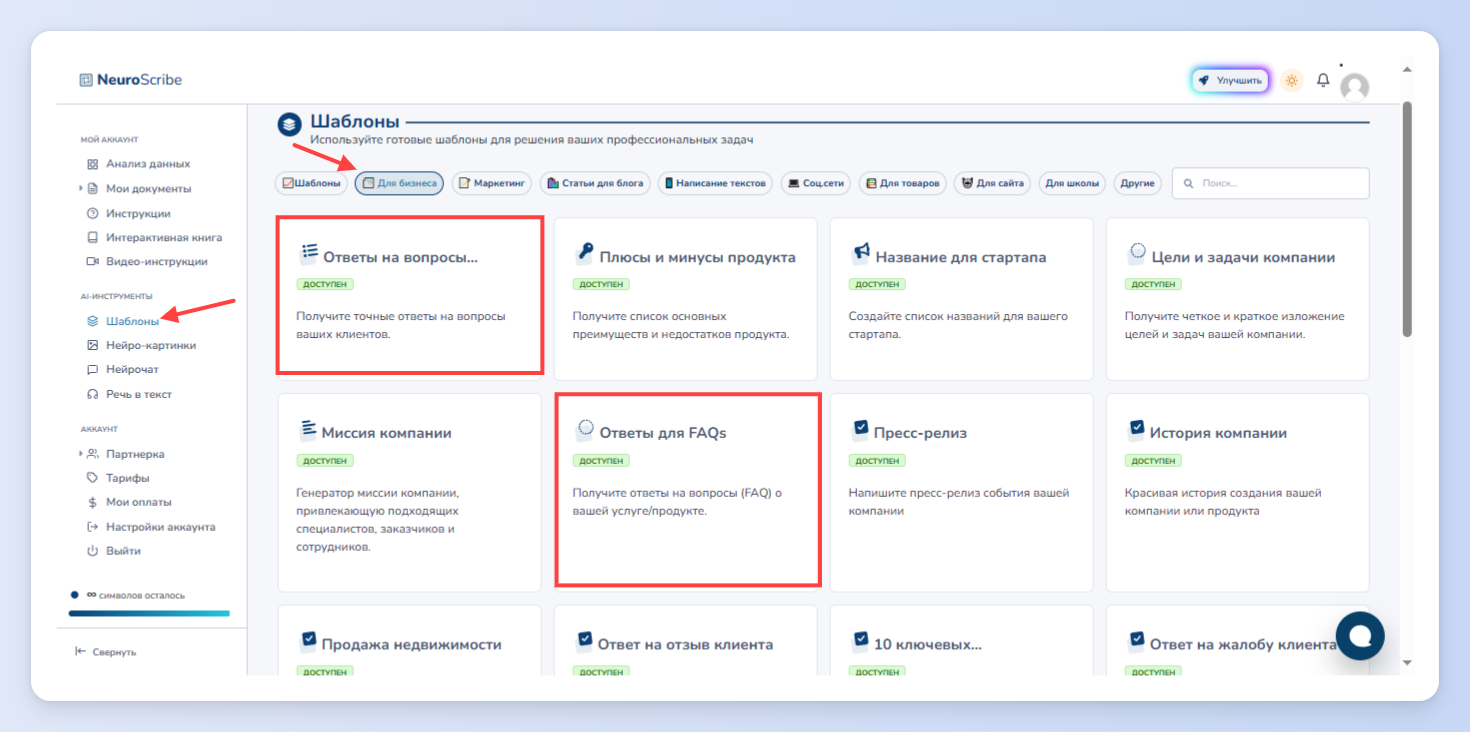Select the Другие filter tab
Screen dimensions: 1470x732
(1138, 183)
